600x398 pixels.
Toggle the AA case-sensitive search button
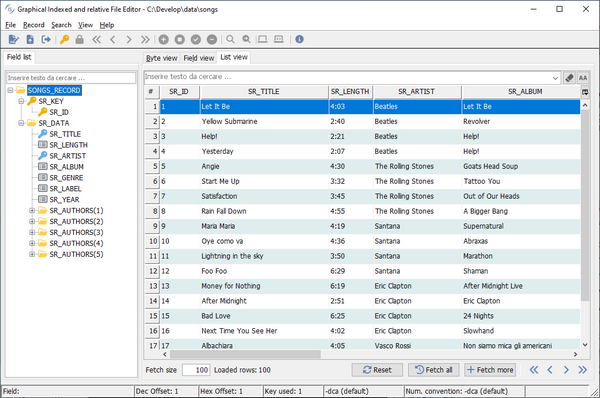[583, 78]
